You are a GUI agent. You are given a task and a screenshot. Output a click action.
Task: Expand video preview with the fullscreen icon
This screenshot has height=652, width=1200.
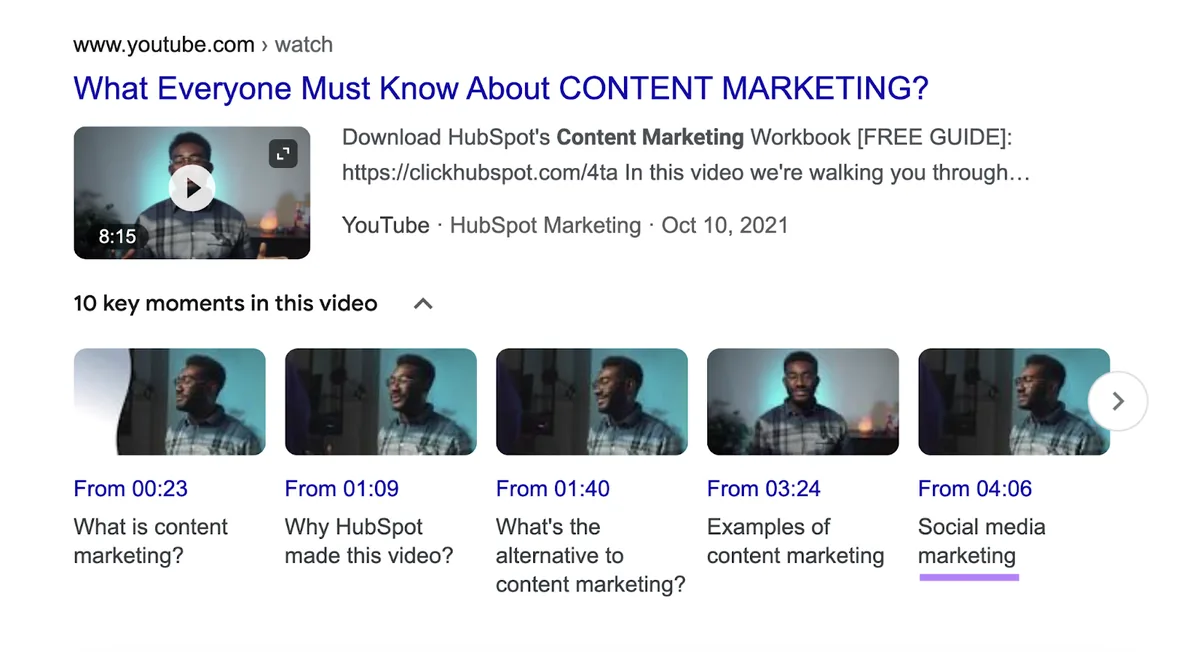pyautogui.click(x=283, y=153)
